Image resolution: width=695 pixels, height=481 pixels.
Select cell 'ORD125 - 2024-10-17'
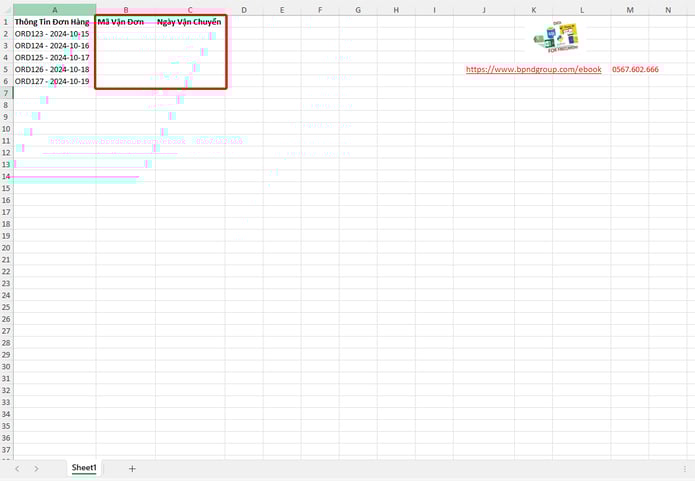55,58
